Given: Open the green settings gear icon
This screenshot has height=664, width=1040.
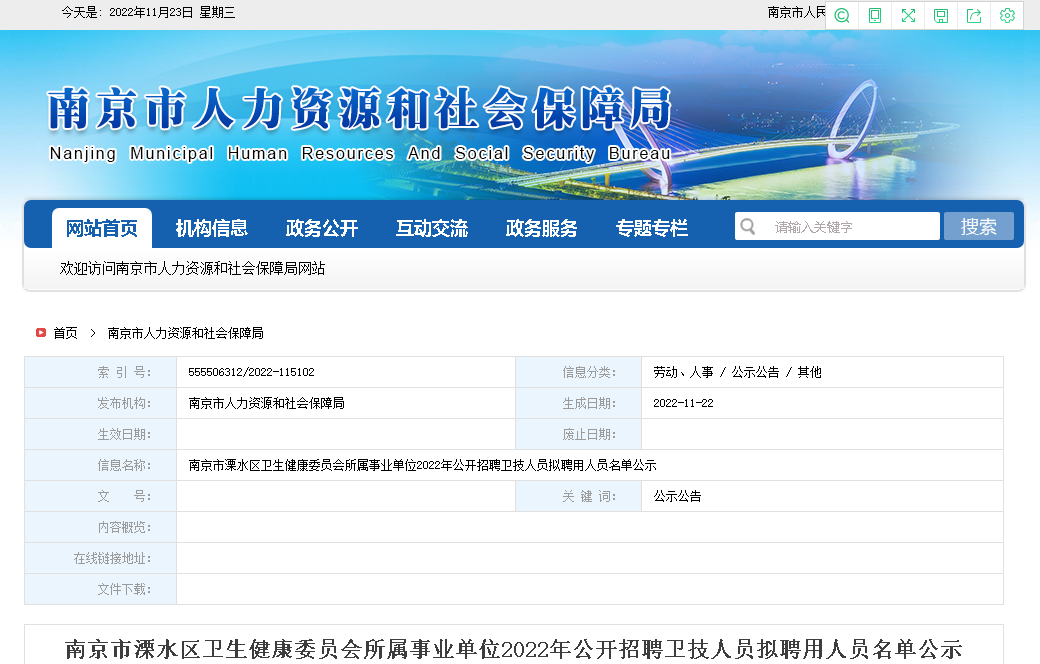Looking at the screenshot, I should point(1007,16).
